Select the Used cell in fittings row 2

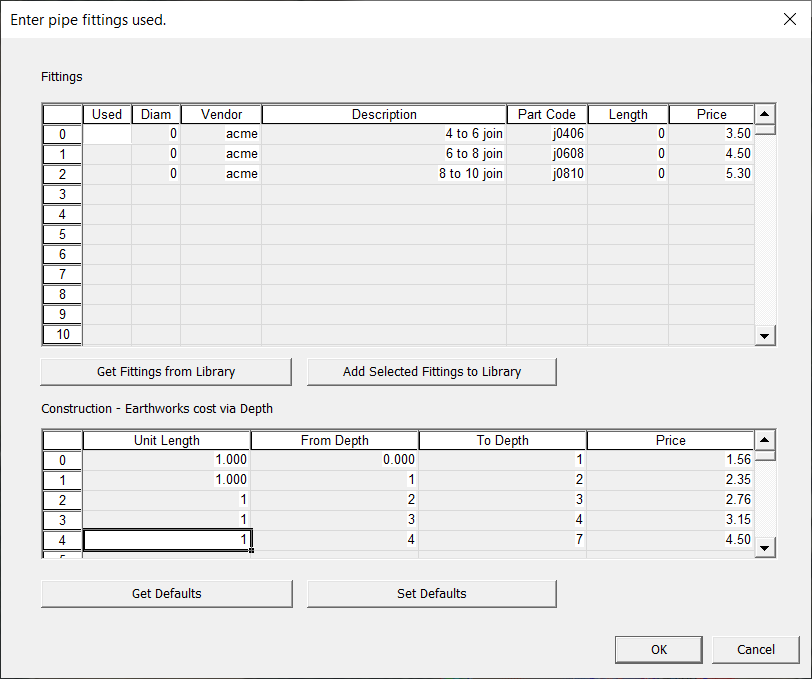tap(107, 174)
